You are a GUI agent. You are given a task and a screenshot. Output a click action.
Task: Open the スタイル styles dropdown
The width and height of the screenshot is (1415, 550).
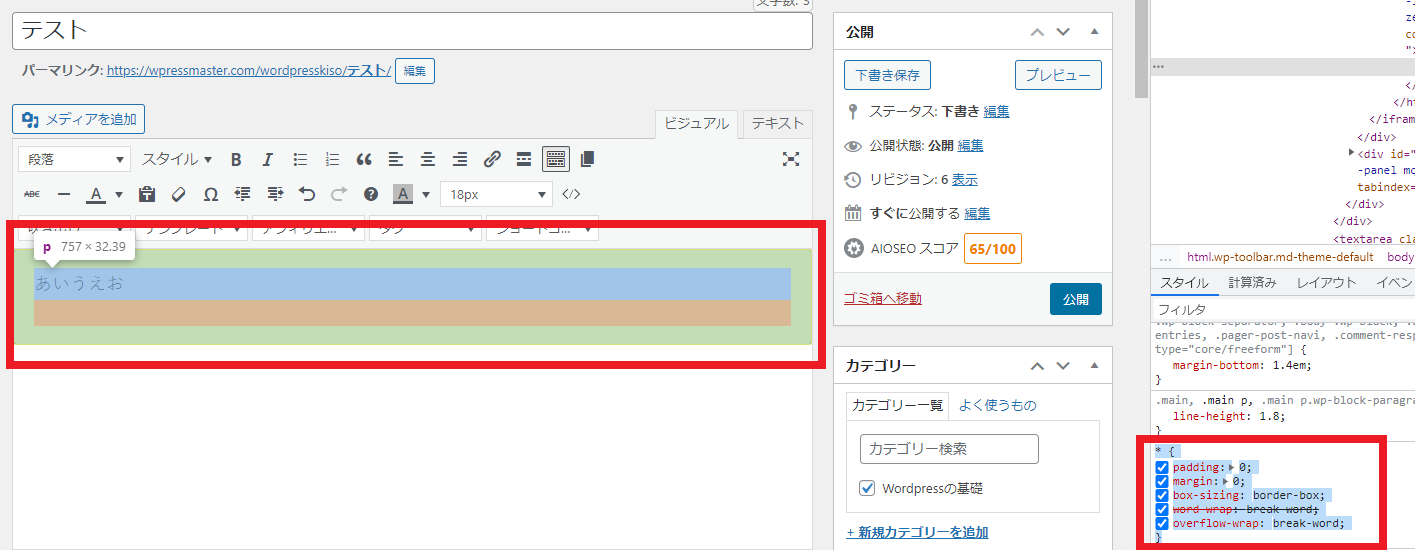point(176,159)
